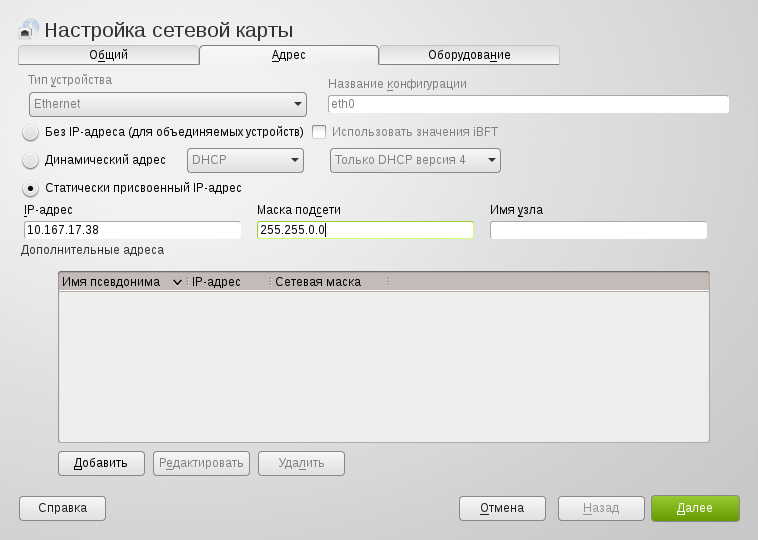Click the eth0 configuration name field
Image resolution: width=758 pixels, height=540 pixels.
(528, 104)
